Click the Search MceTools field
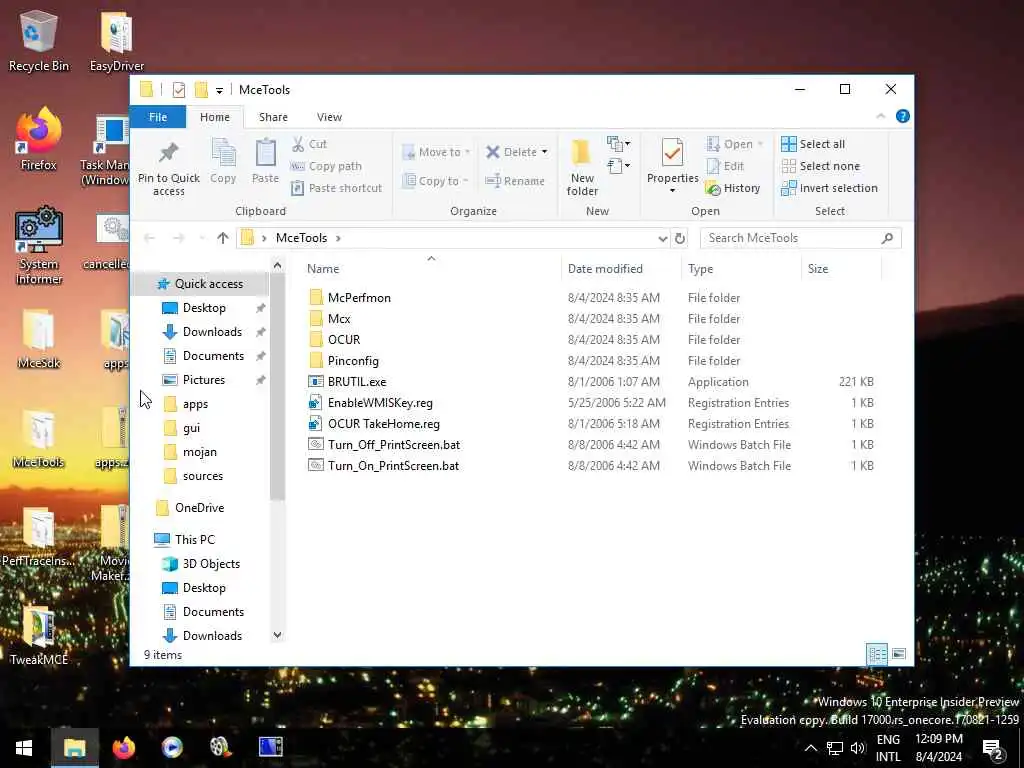This screenshot has width=1024, height=768. click(801, 238)
